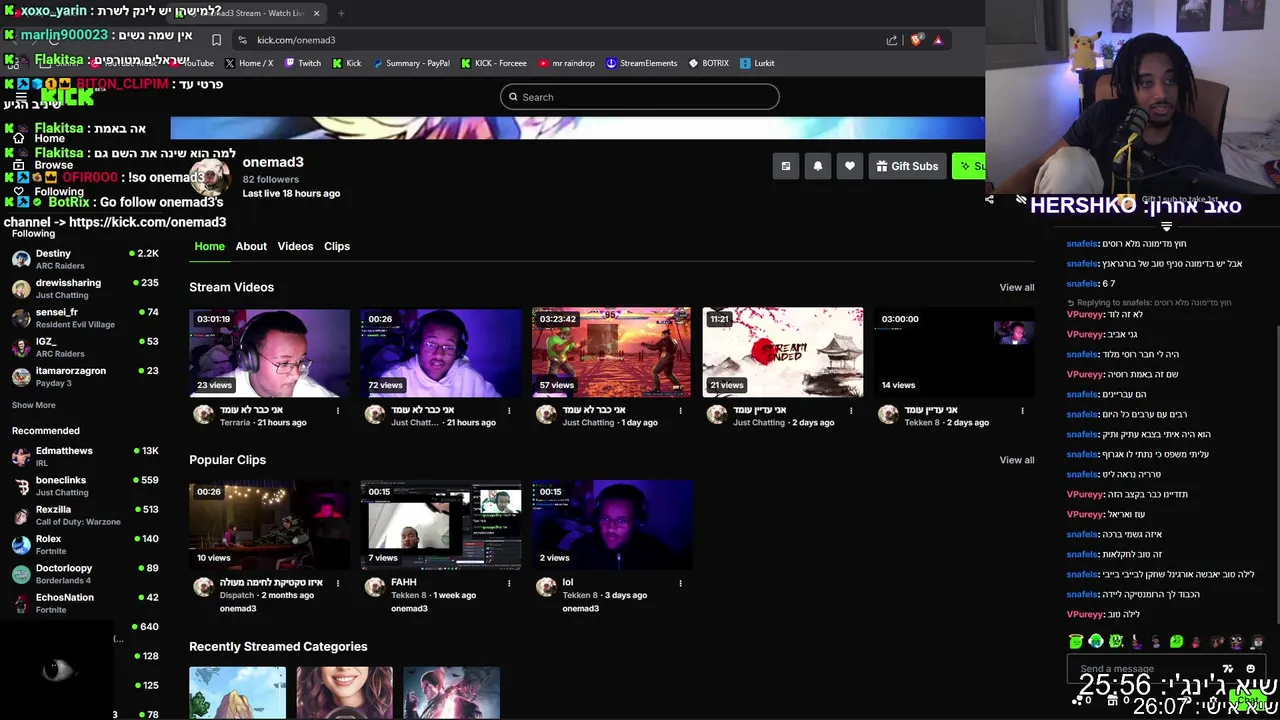Open Edmatthews recommended channel
This screenshot has width=1280, height=720.
[85, 456]
